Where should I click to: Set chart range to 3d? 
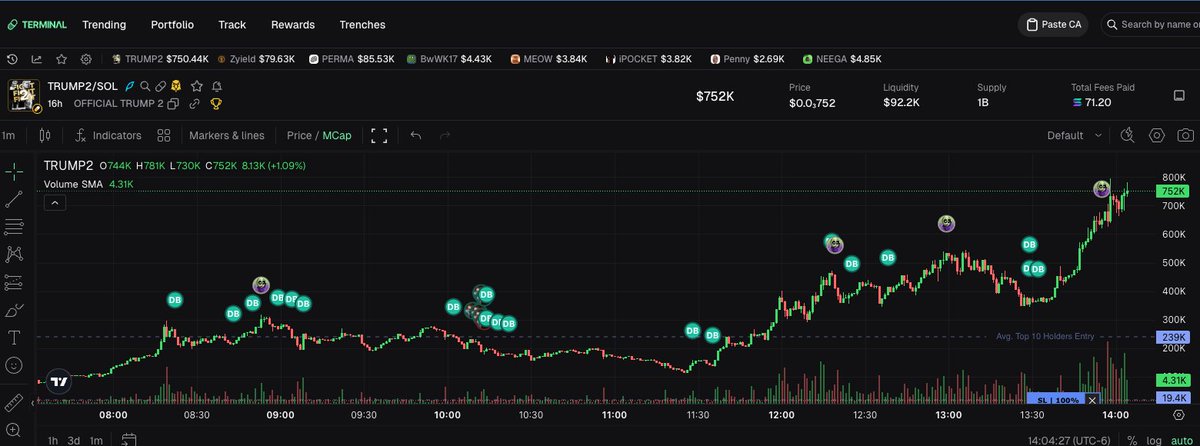(75, 440)
